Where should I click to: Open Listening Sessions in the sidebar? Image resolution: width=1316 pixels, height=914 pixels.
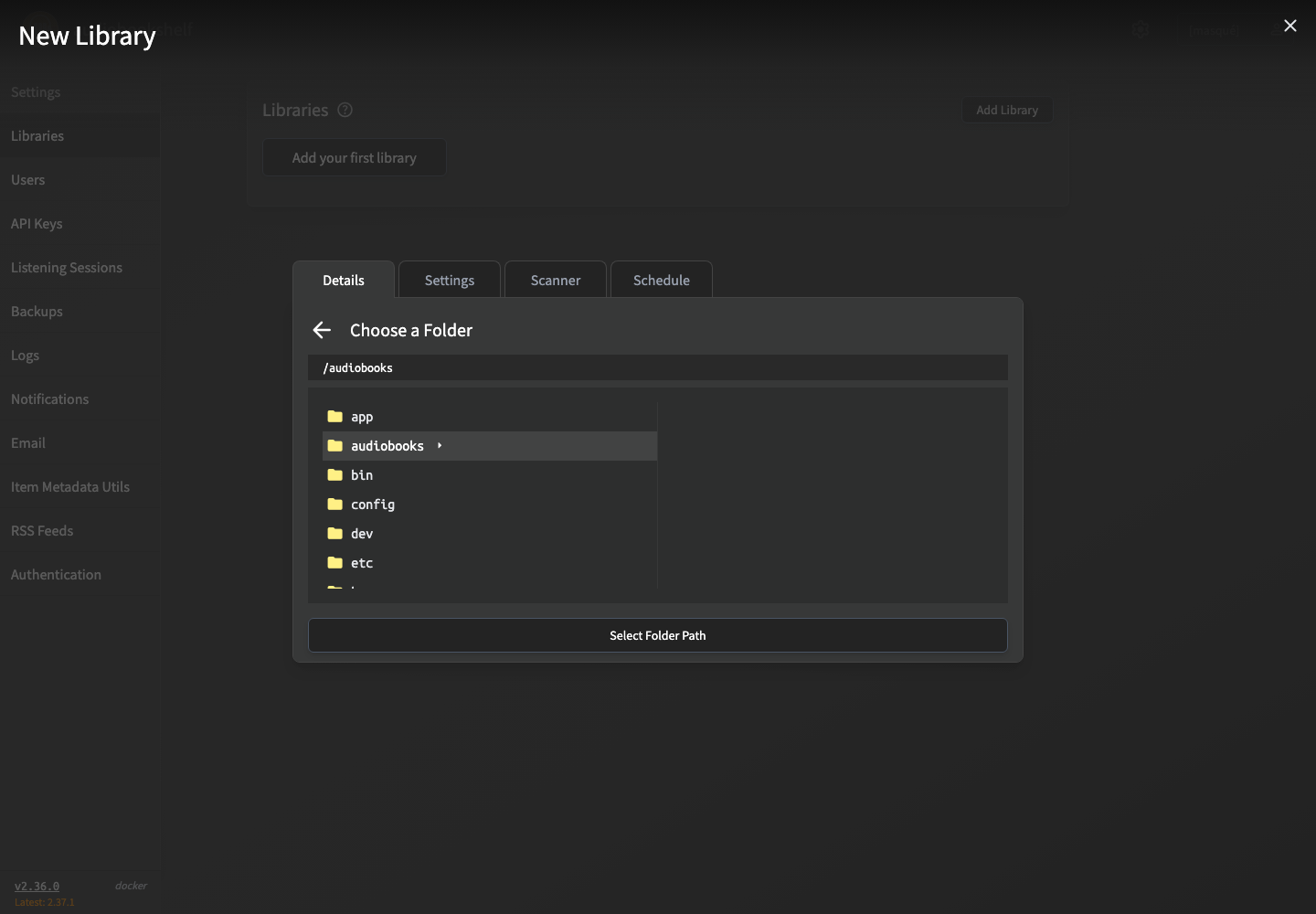coord(80,267)
